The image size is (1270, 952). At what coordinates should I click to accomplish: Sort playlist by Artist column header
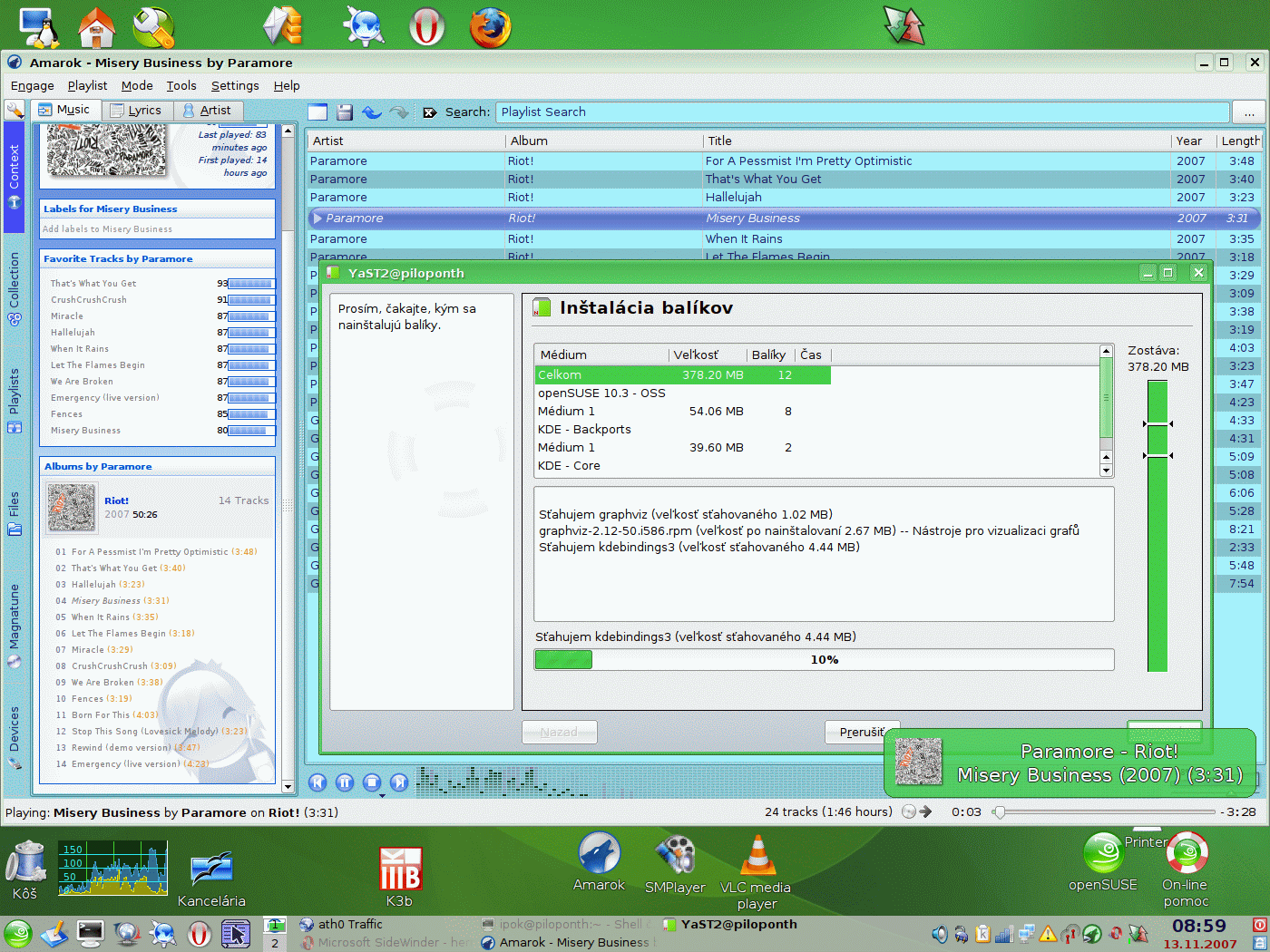[406, 141]
